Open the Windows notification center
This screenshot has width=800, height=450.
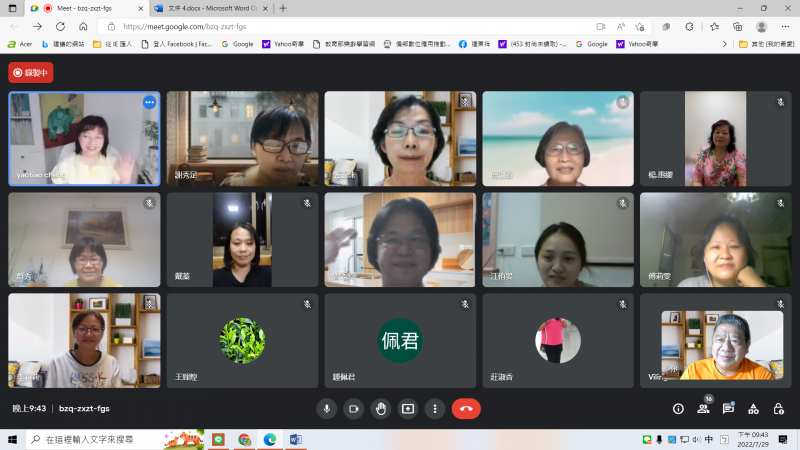click(783, 439)
